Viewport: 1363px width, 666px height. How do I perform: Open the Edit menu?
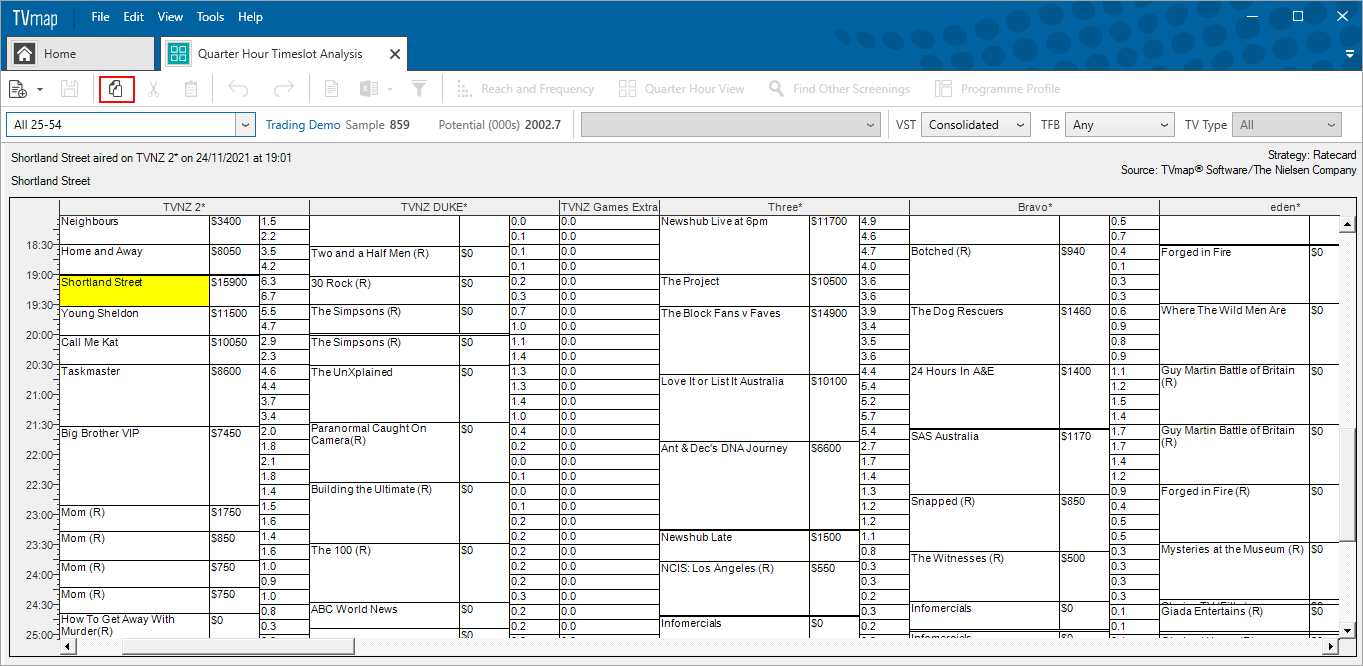[133, 17]
